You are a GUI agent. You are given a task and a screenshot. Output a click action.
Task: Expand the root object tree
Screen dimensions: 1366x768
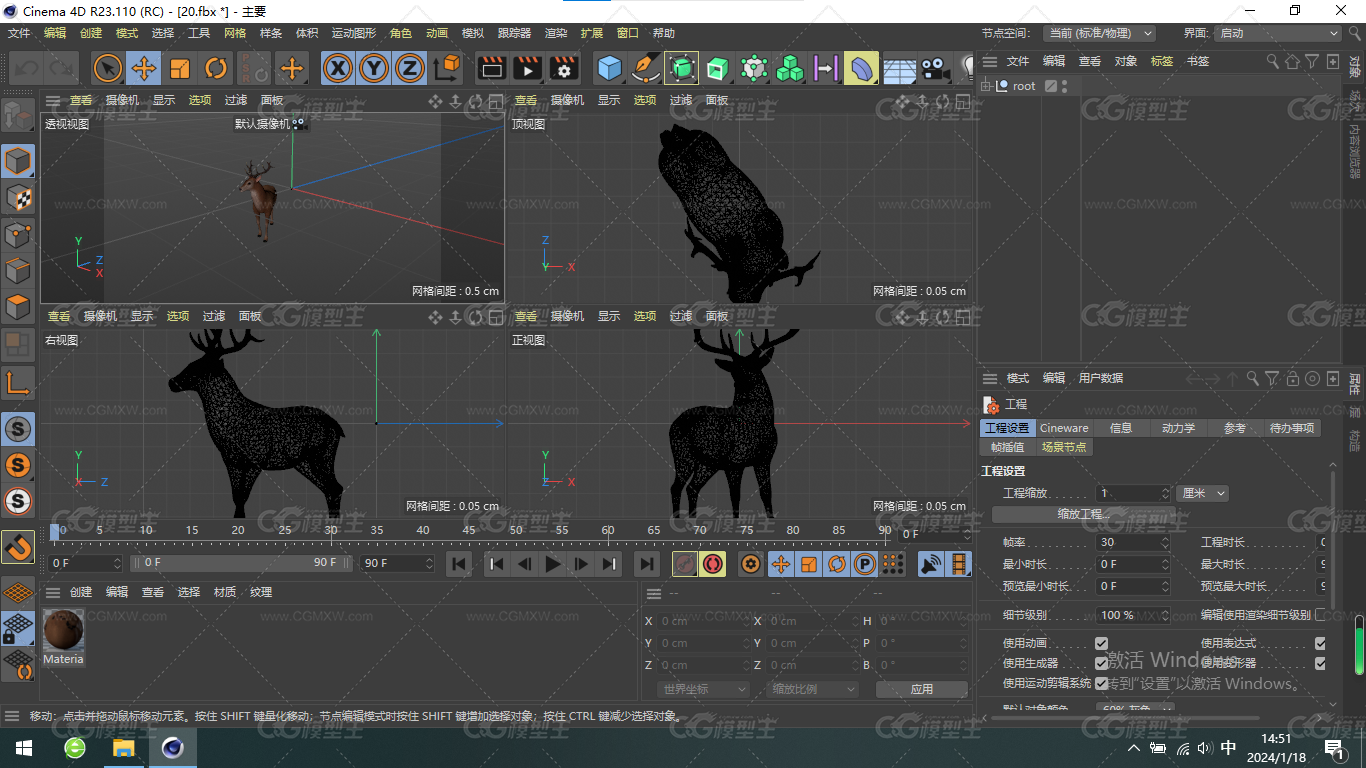coord(986,86)
